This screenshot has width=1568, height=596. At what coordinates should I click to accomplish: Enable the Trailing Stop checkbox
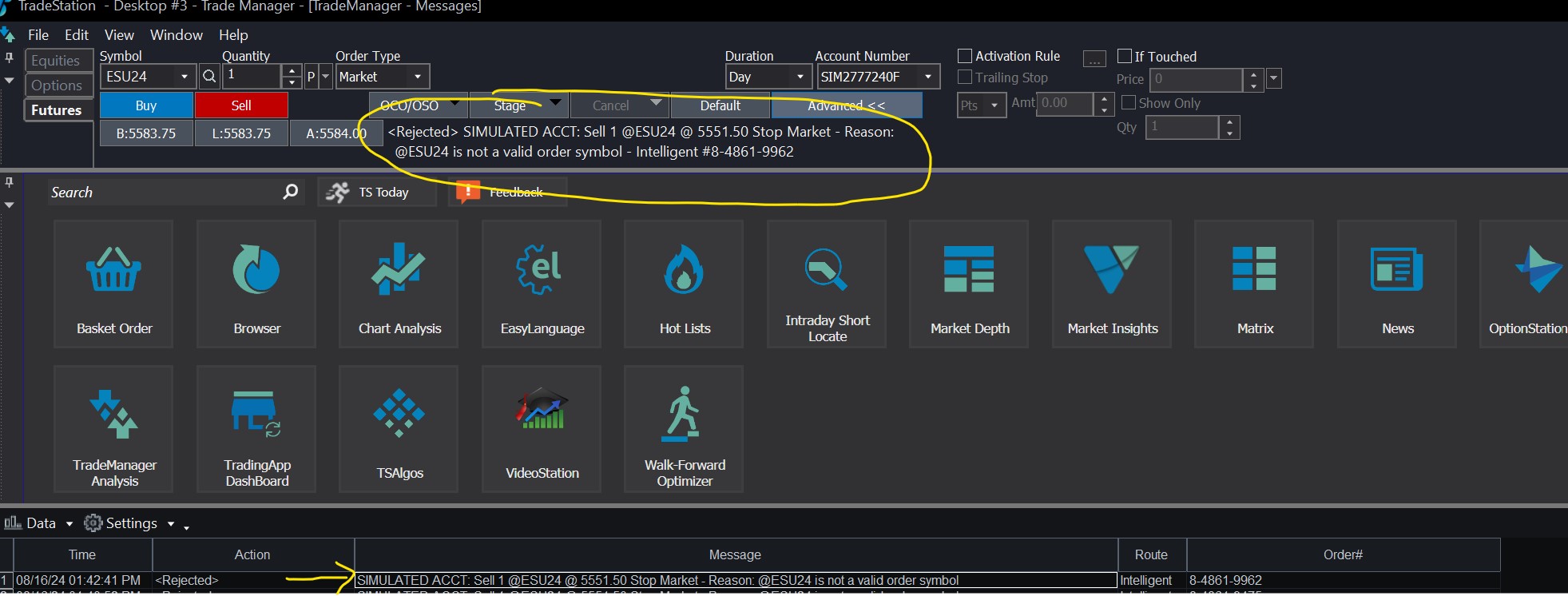point(965,77)
